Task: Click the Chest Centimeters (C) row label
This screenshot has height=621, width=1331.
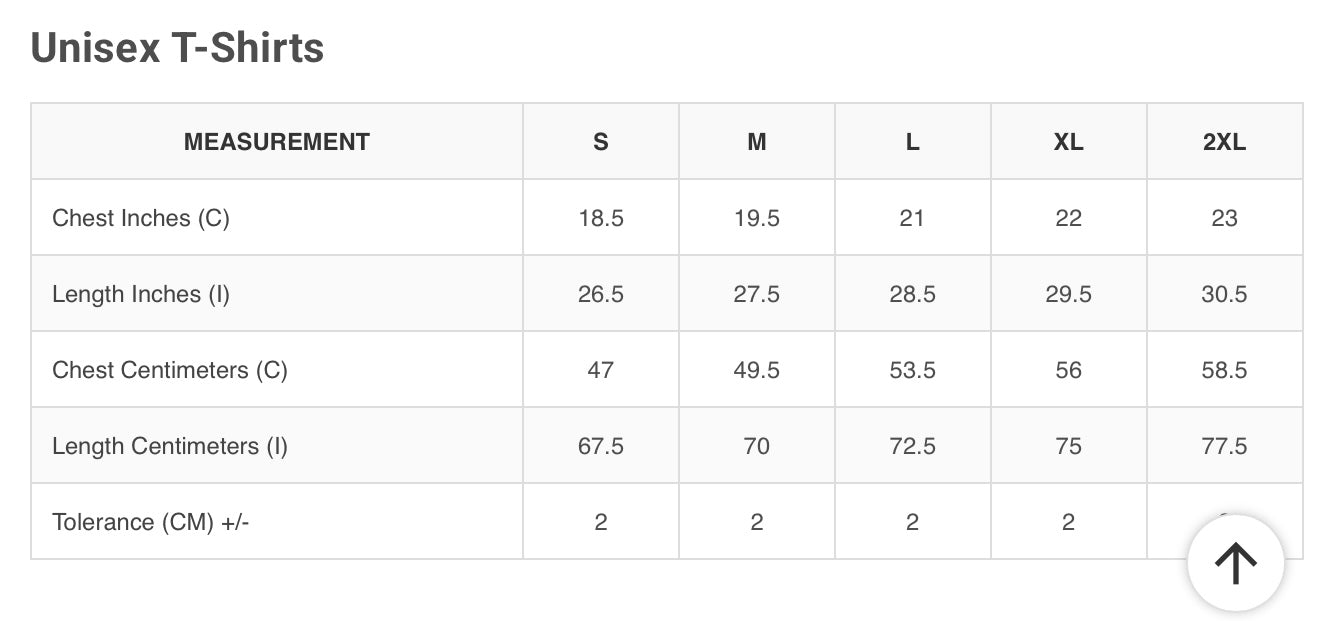Action: point(170,370)
